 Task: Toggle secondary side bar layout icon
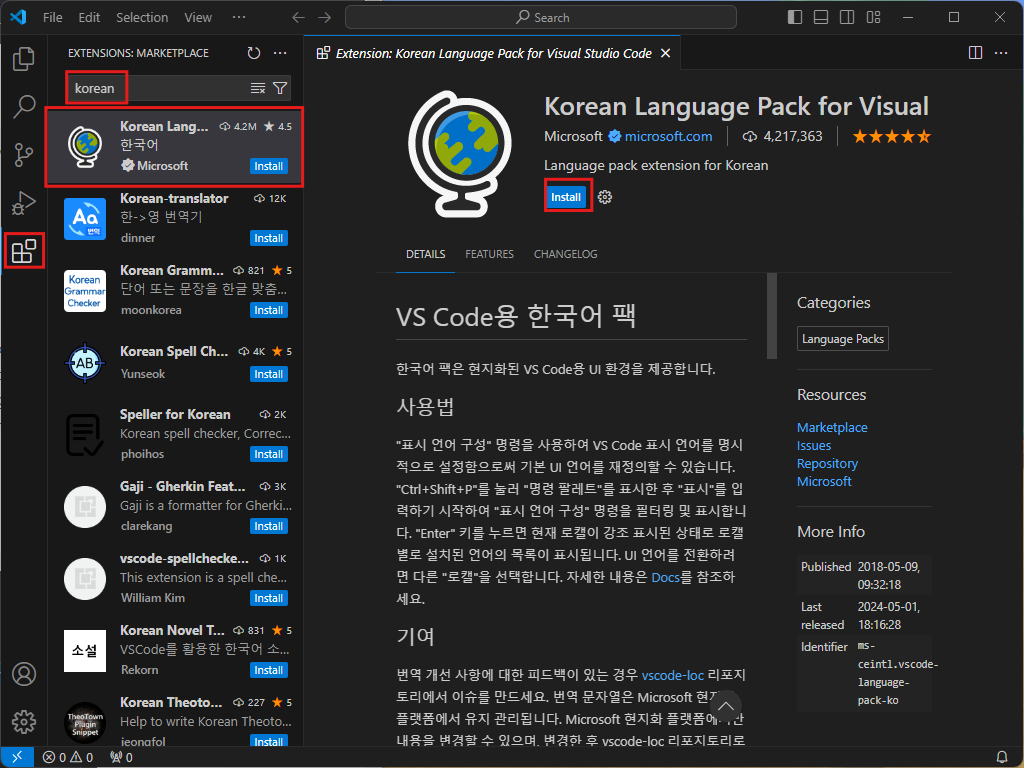pyautogui.click(x=847, y=18)
